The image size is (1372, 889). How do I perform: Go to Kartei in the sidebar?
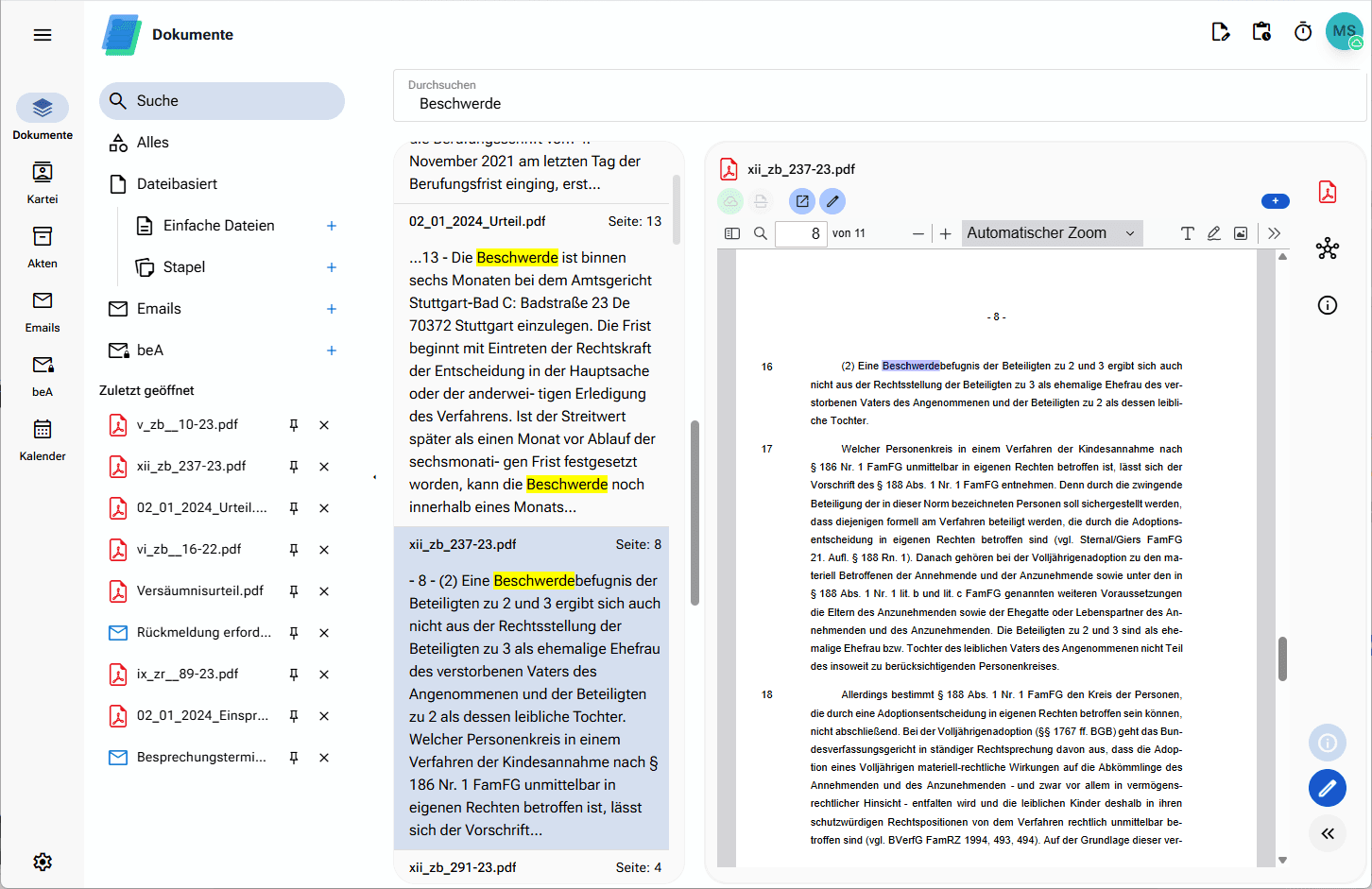pos(43,182)
